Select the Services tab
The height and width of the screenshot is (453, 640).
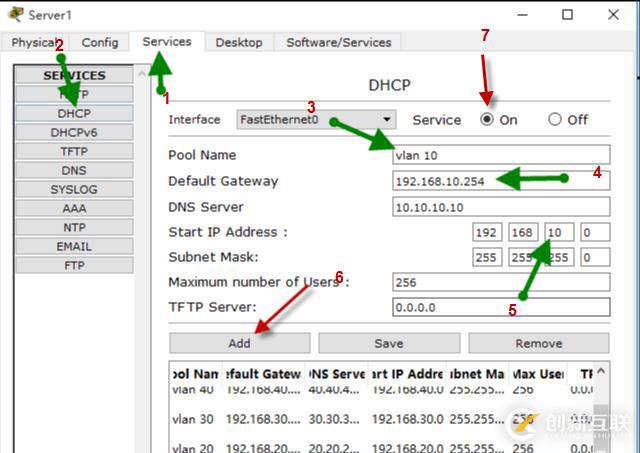click(x=167, y=42)
